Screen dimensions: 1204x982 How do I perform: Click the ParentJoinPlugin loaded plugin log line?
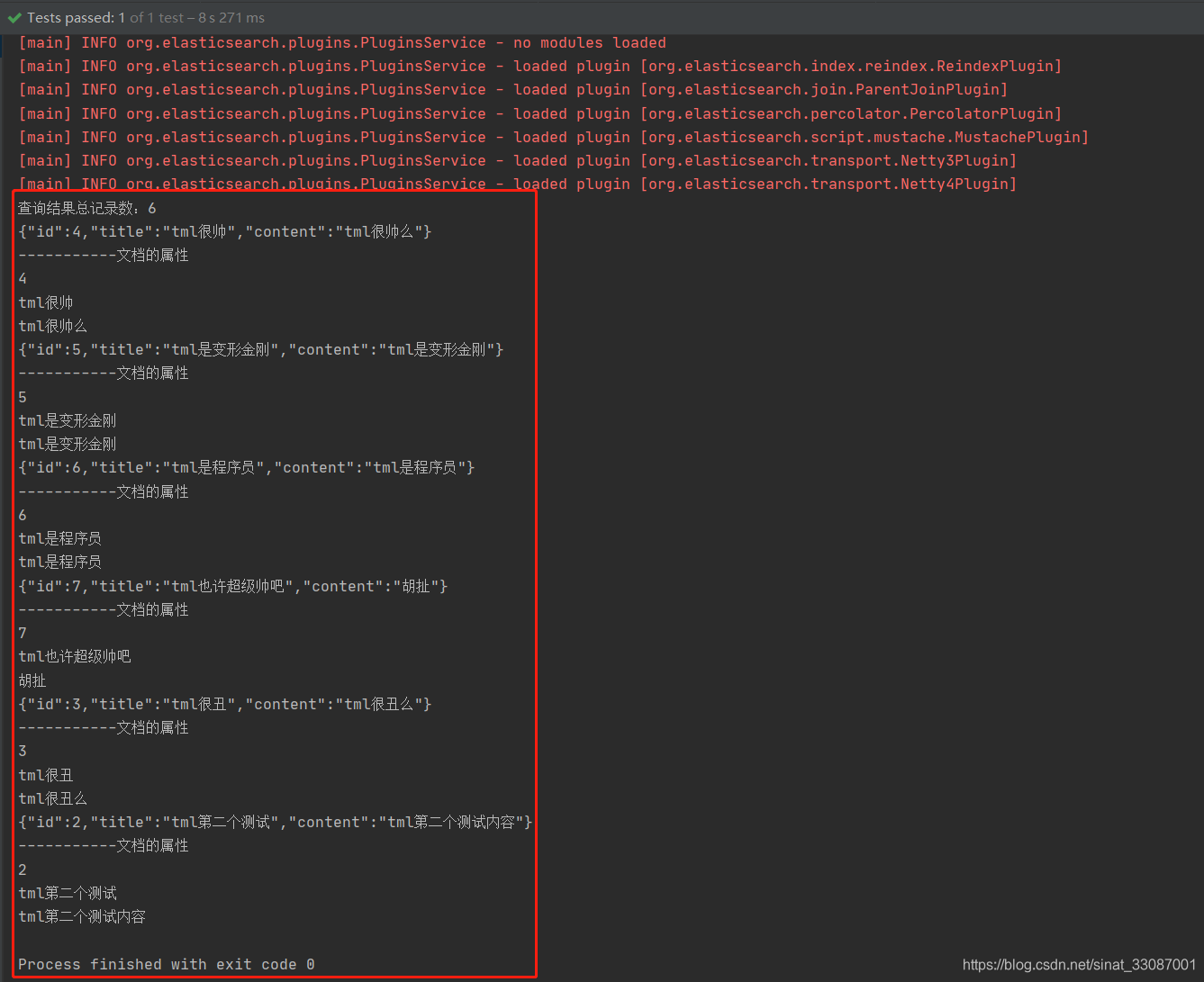513,89
